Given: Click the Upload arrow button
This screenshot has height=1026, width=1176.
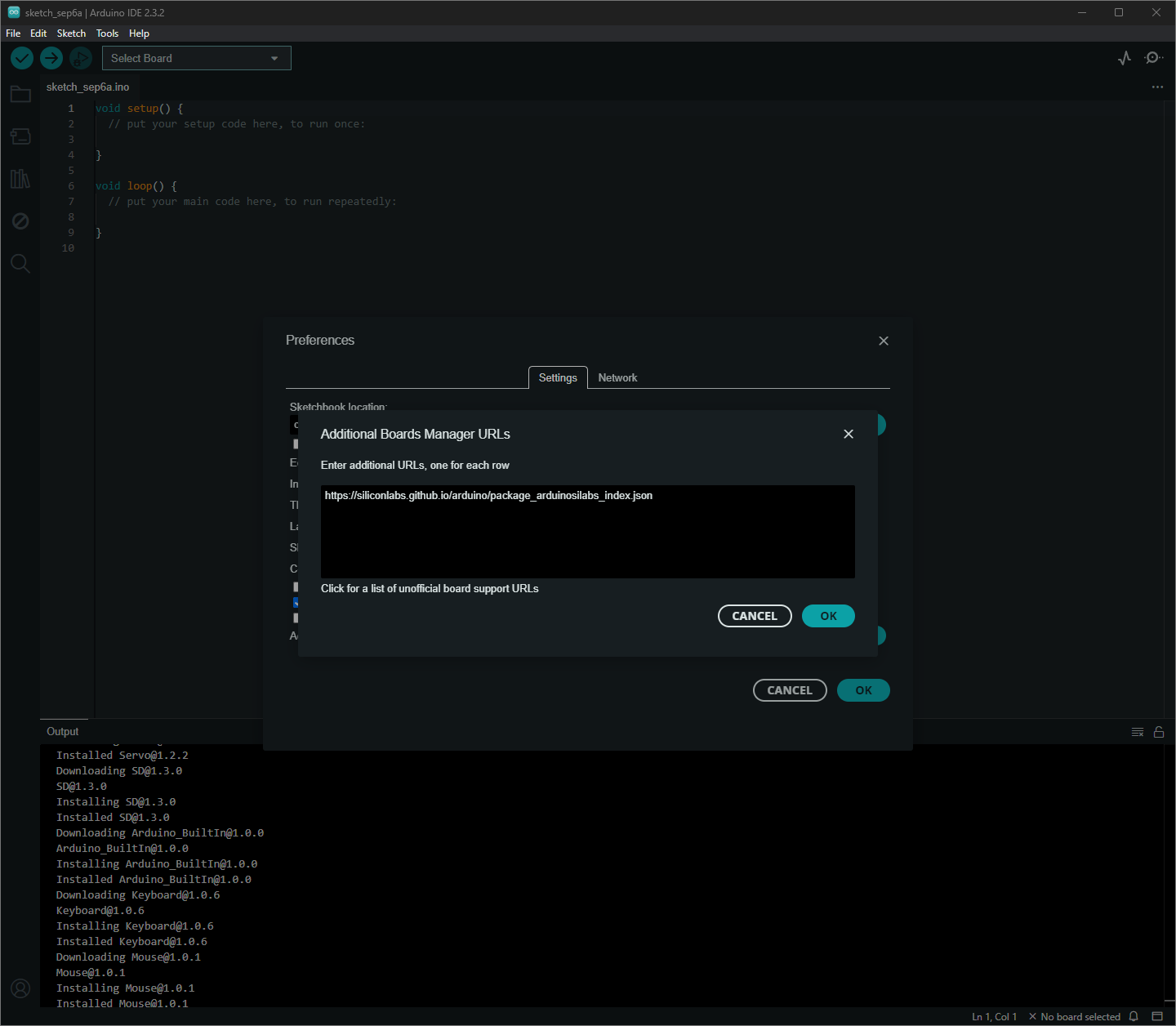Looking at the screenshot, I should click(x=51, y=58).
